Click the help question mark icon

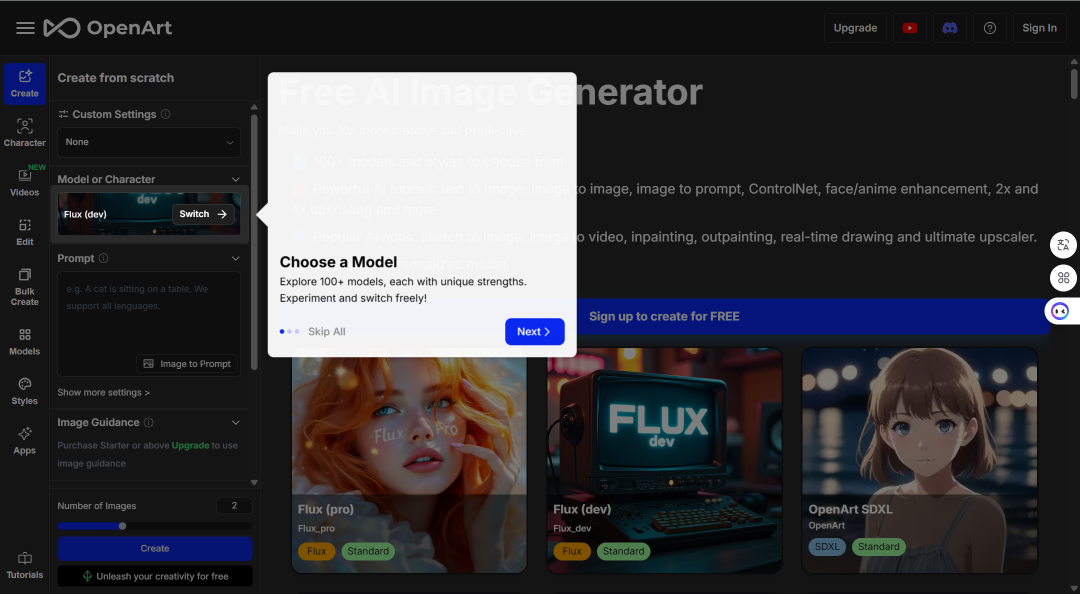click(990, 28)
